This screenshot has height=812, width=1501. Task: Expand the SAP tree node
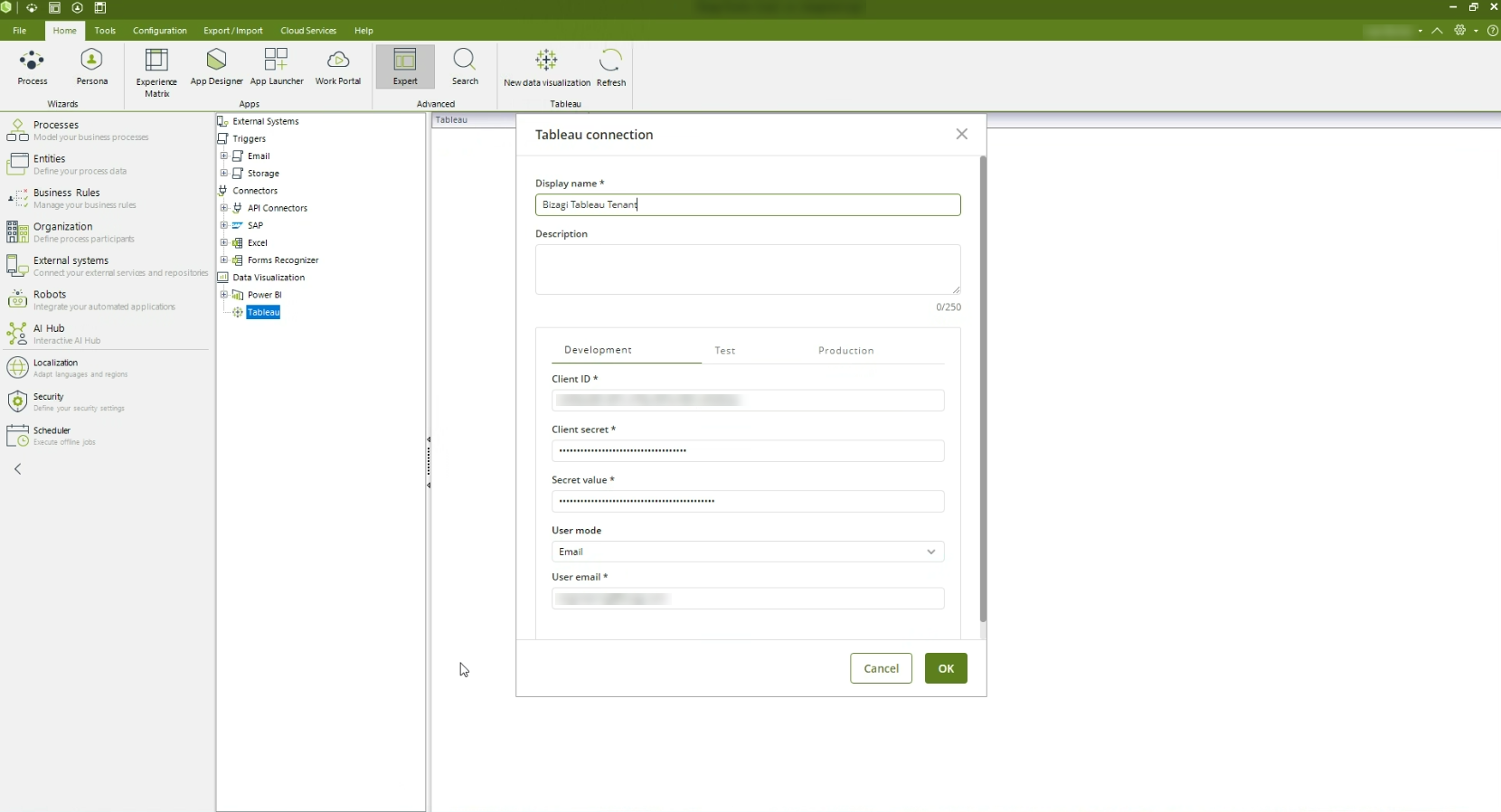(224, 225)
